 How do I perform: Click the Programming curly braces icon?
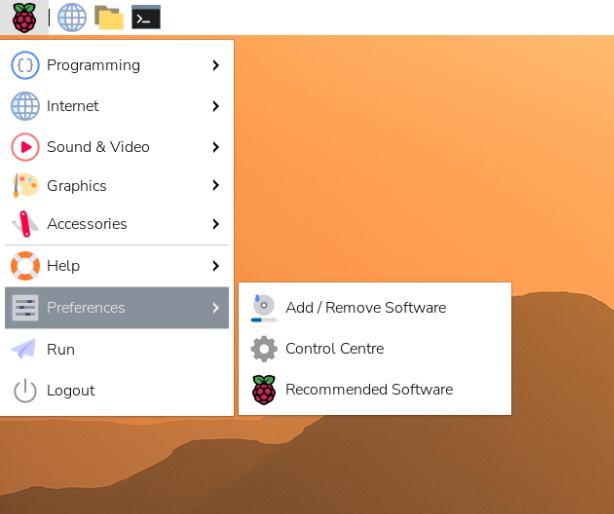(25, 65)
